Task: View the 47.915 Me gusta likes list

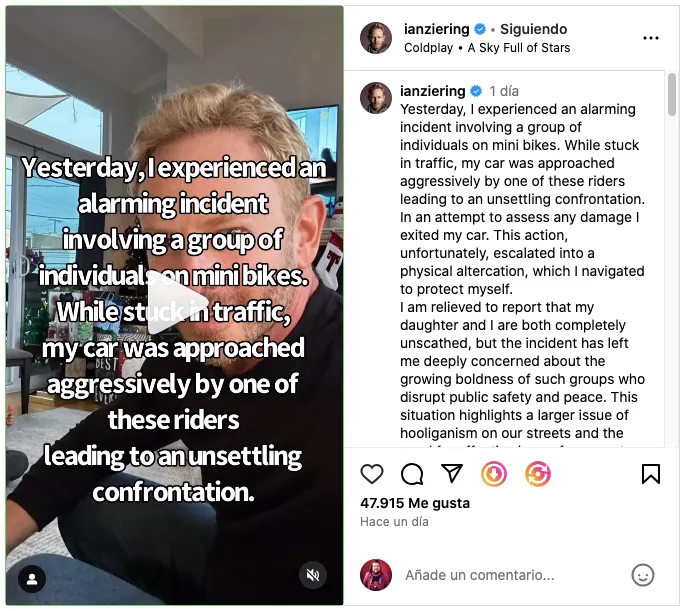Action: pos(415,503)
